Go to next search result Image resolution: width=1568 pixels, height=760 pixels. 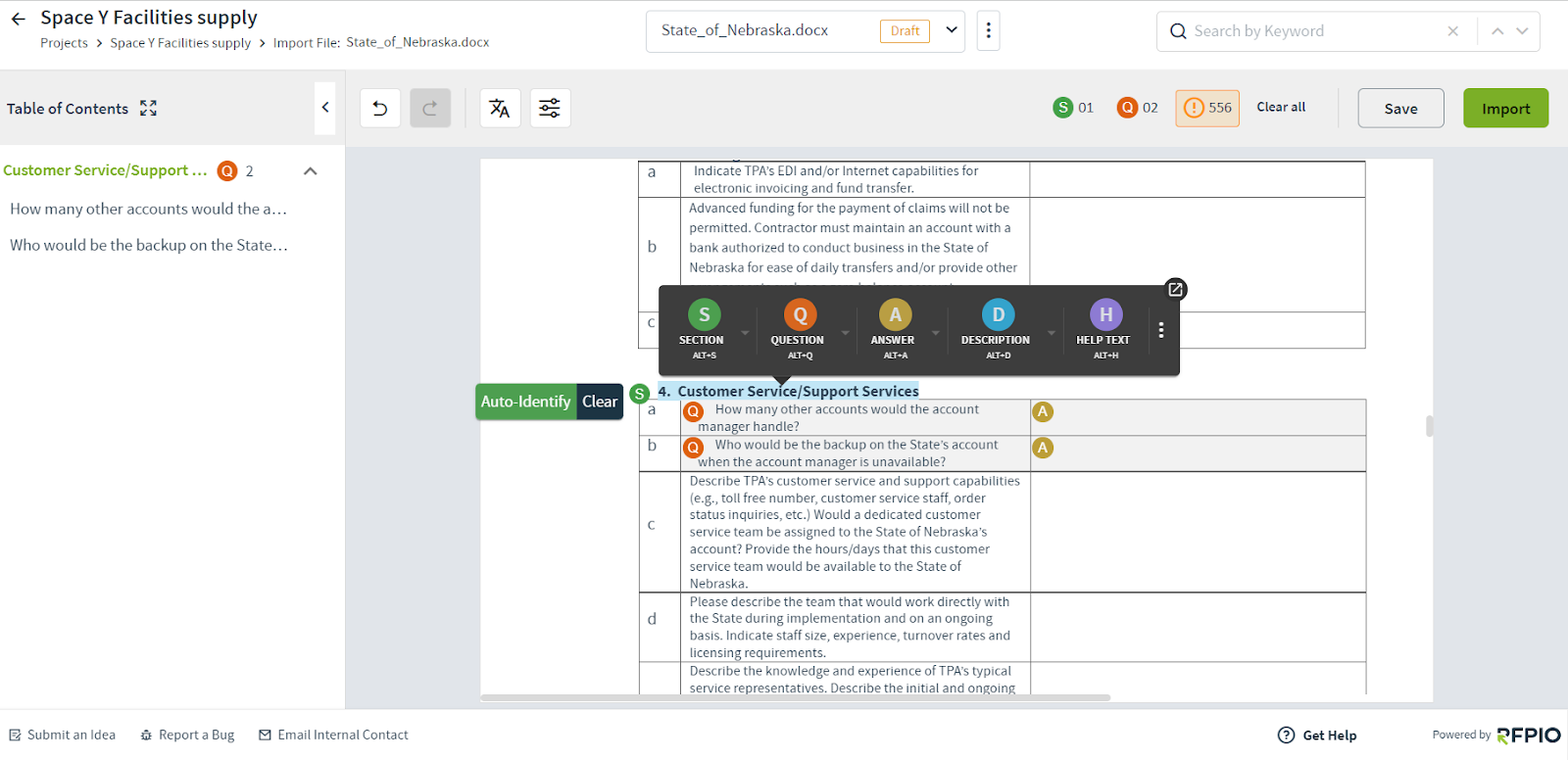click(1522, 31)
